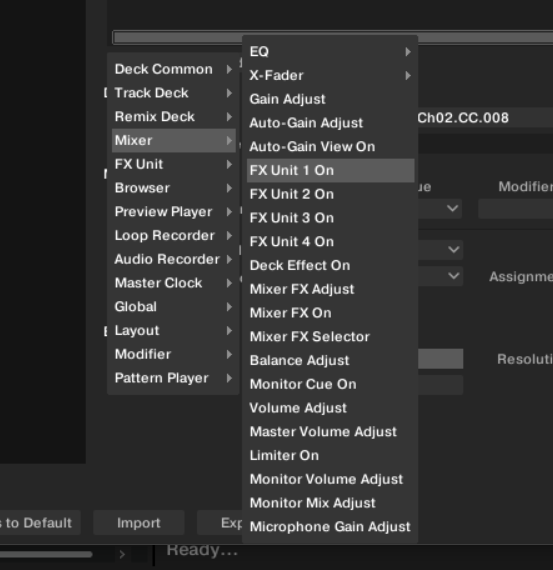Choose Monitor Cue On

click(x=330, y=384)
